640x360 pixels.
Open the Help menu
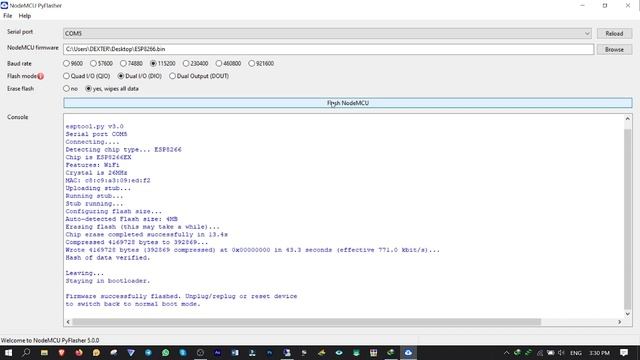pyautogui.click(x=24, y=16)
